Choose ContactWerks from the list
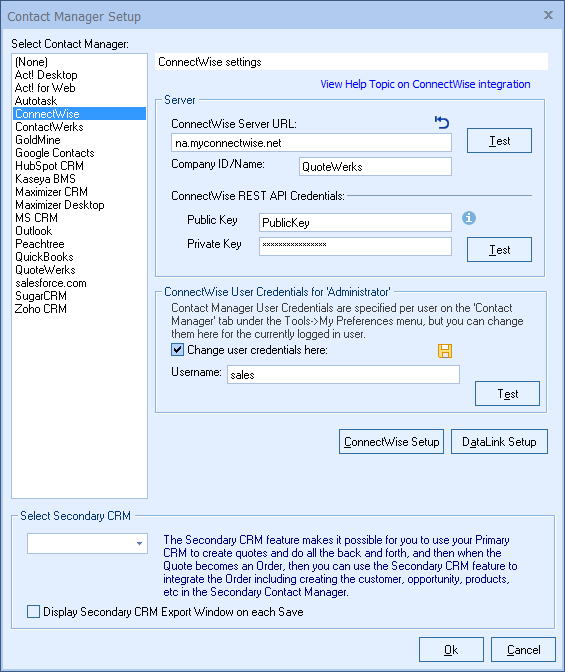This screenshot has height=672, width=565. tap(79, 127)
